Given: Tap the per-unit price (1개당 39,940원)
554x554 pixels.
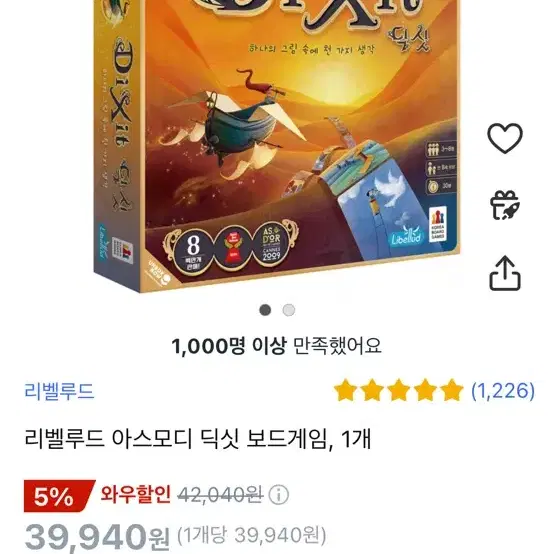Looking at the screenshot, I should pos(252,535).
